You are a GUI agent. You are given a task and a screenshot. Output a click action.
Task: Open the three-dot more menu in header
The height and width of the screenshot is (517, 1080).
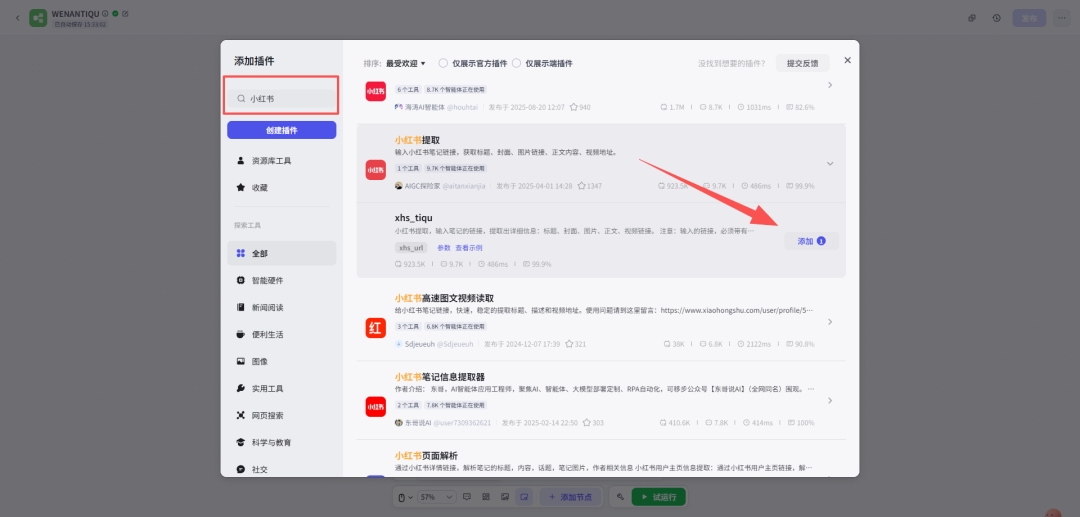1061,18
